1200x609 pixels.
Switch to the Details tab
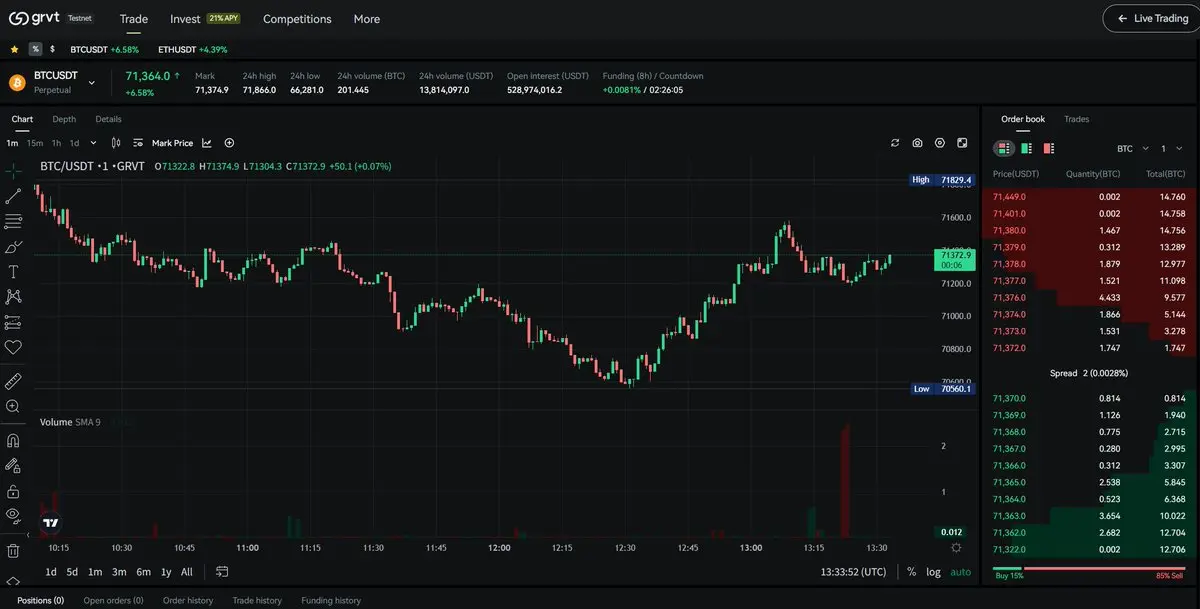[x=108, y=119]
